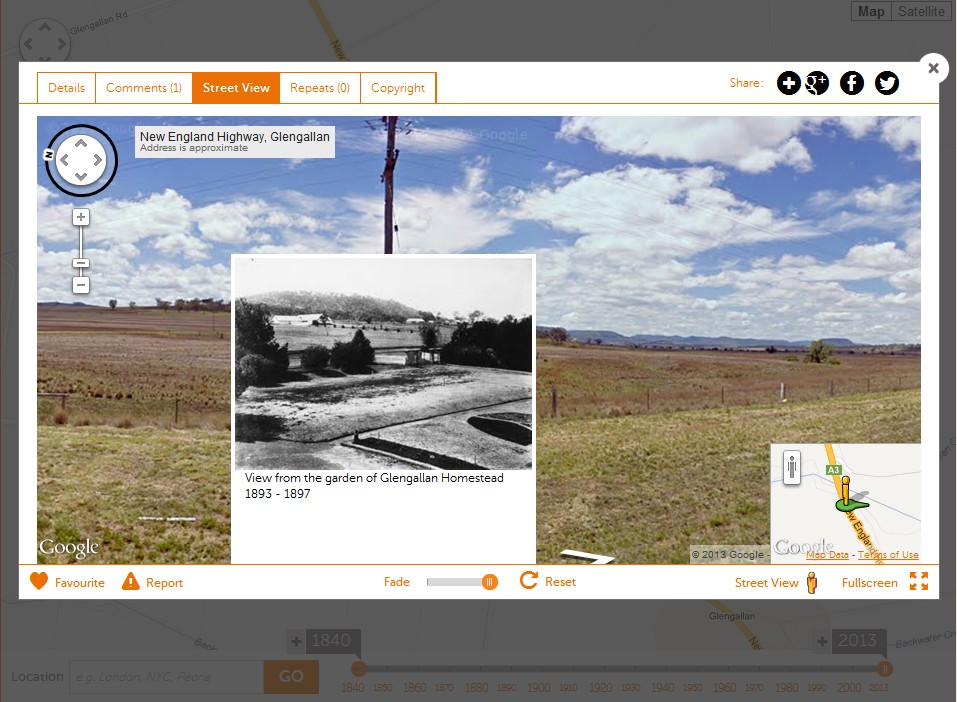957x702 pixels.
Task: Open the Copyright tab
Action: [398, 87]
